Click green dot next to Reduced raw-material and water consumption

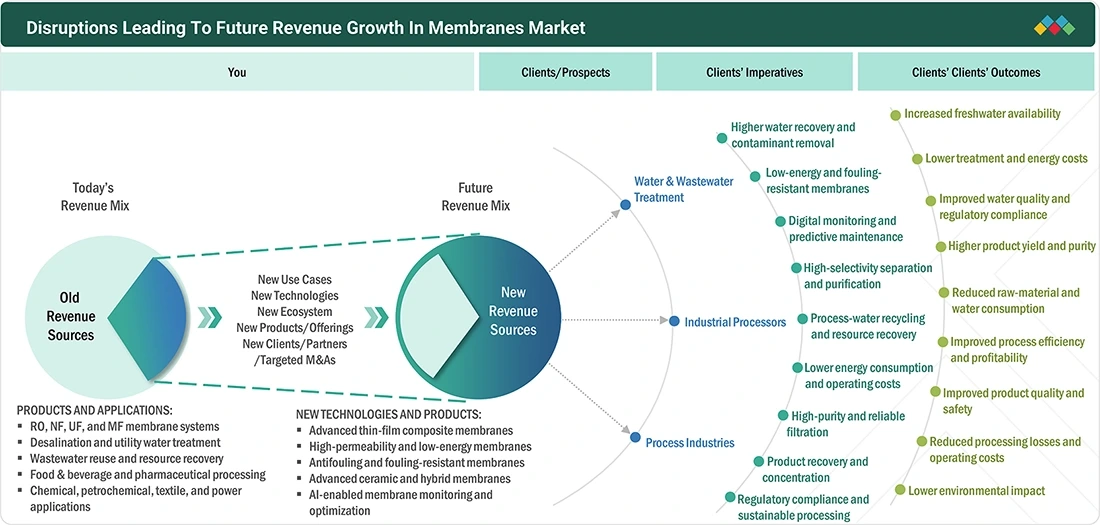[944, 293]
